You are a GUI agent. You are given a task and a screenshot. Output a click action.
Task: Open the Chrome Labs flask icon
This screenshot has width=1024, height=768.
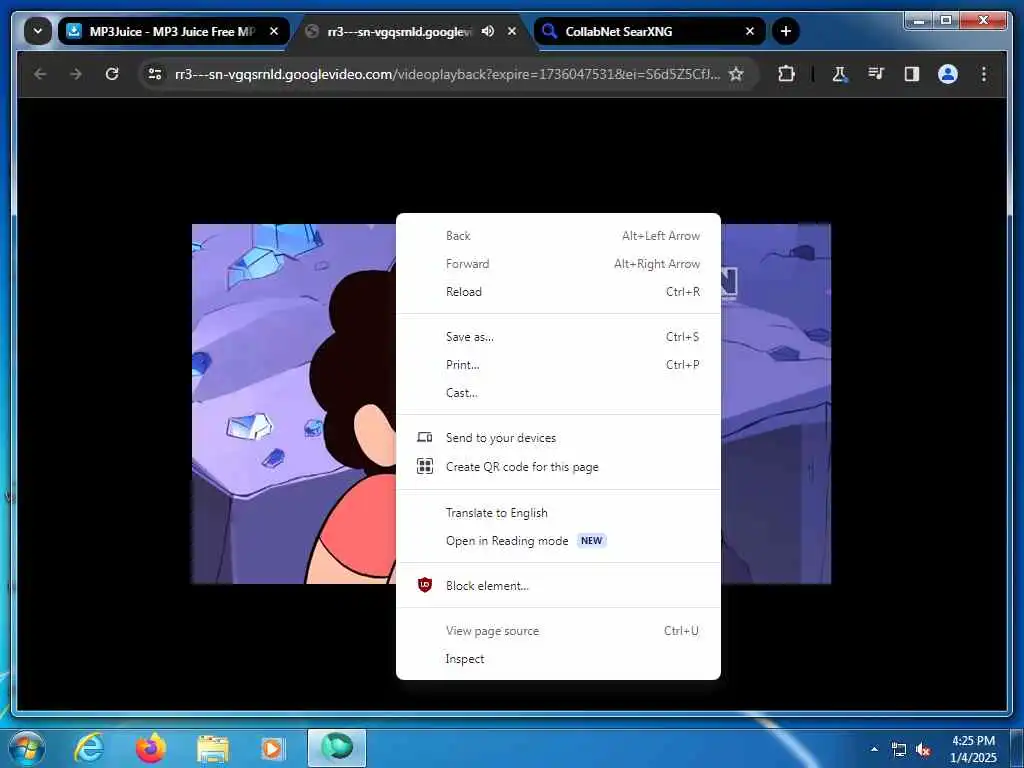[839, 74]
